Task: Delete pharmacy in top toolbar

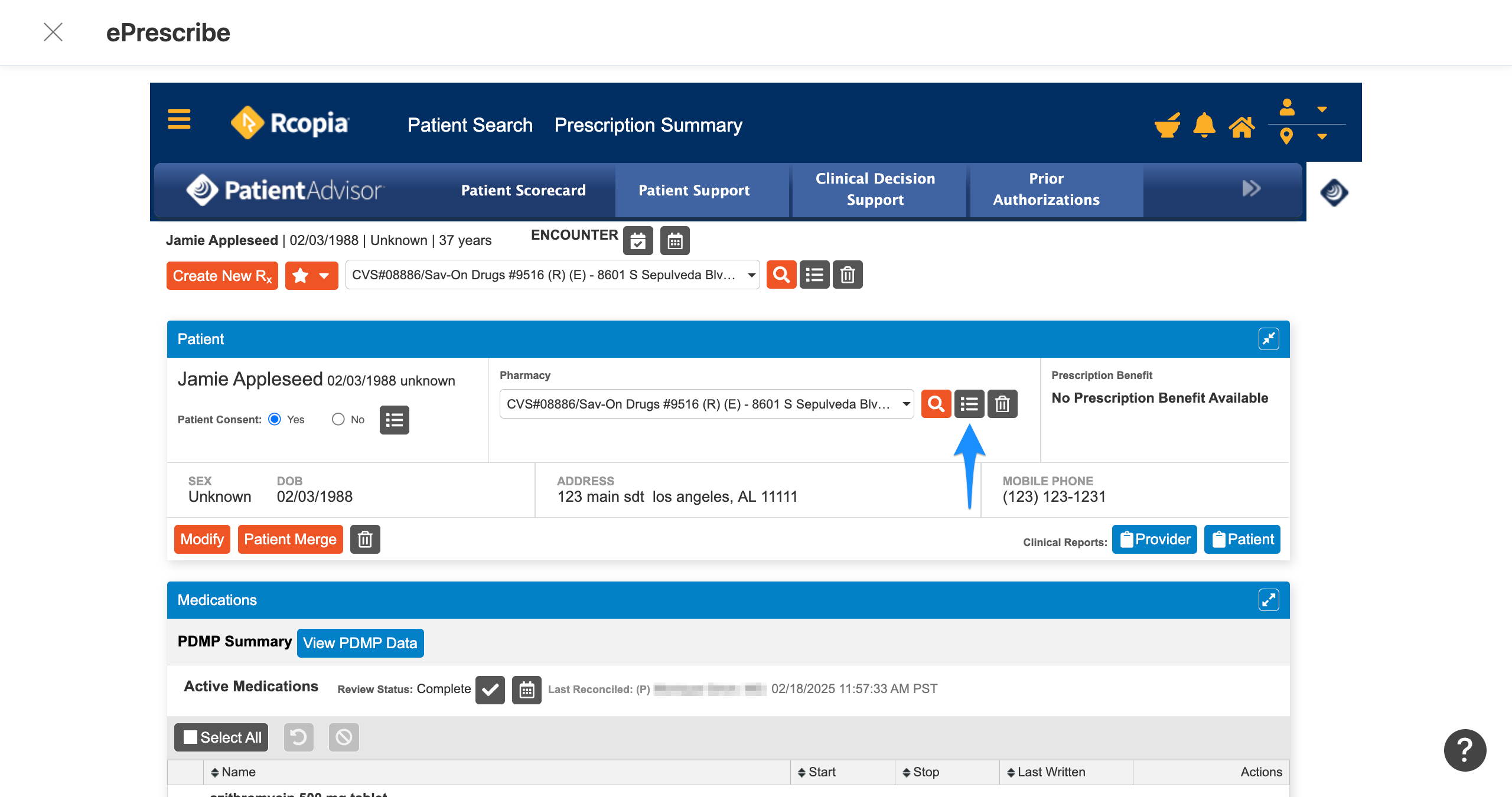Action: (x=848, y=275)
